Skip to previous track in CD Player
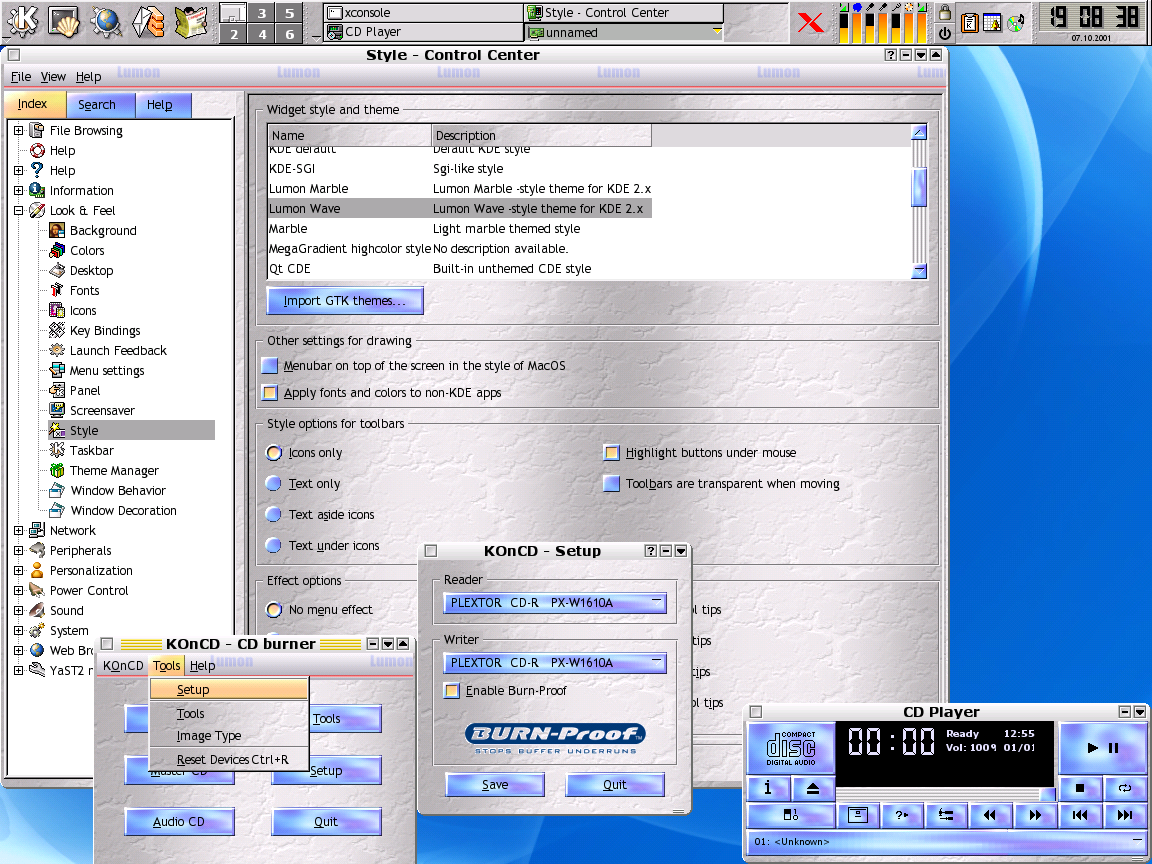This screenshot has height=864, width=1152. tap(1080, 815)
